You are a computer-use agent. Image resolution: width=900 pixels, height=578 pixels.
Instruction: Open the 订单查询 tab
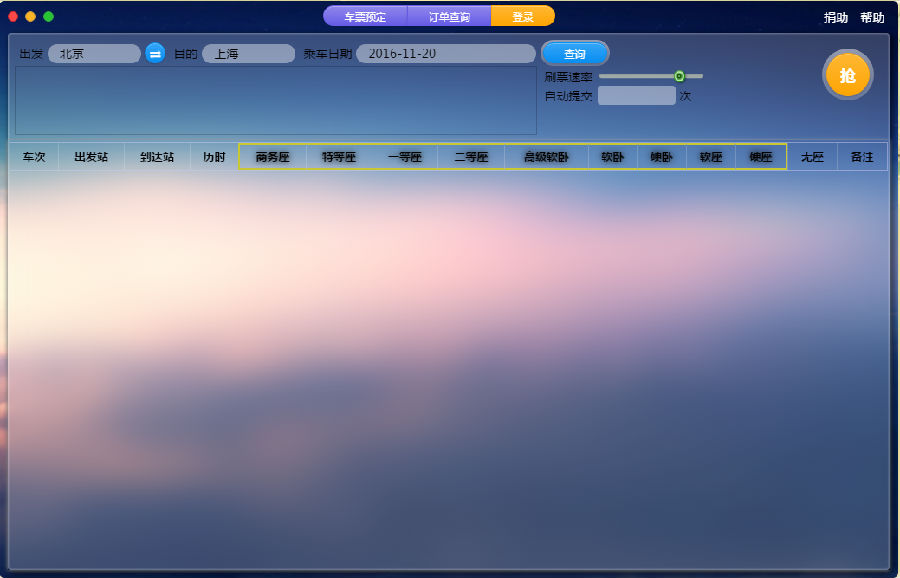[449, 16]
